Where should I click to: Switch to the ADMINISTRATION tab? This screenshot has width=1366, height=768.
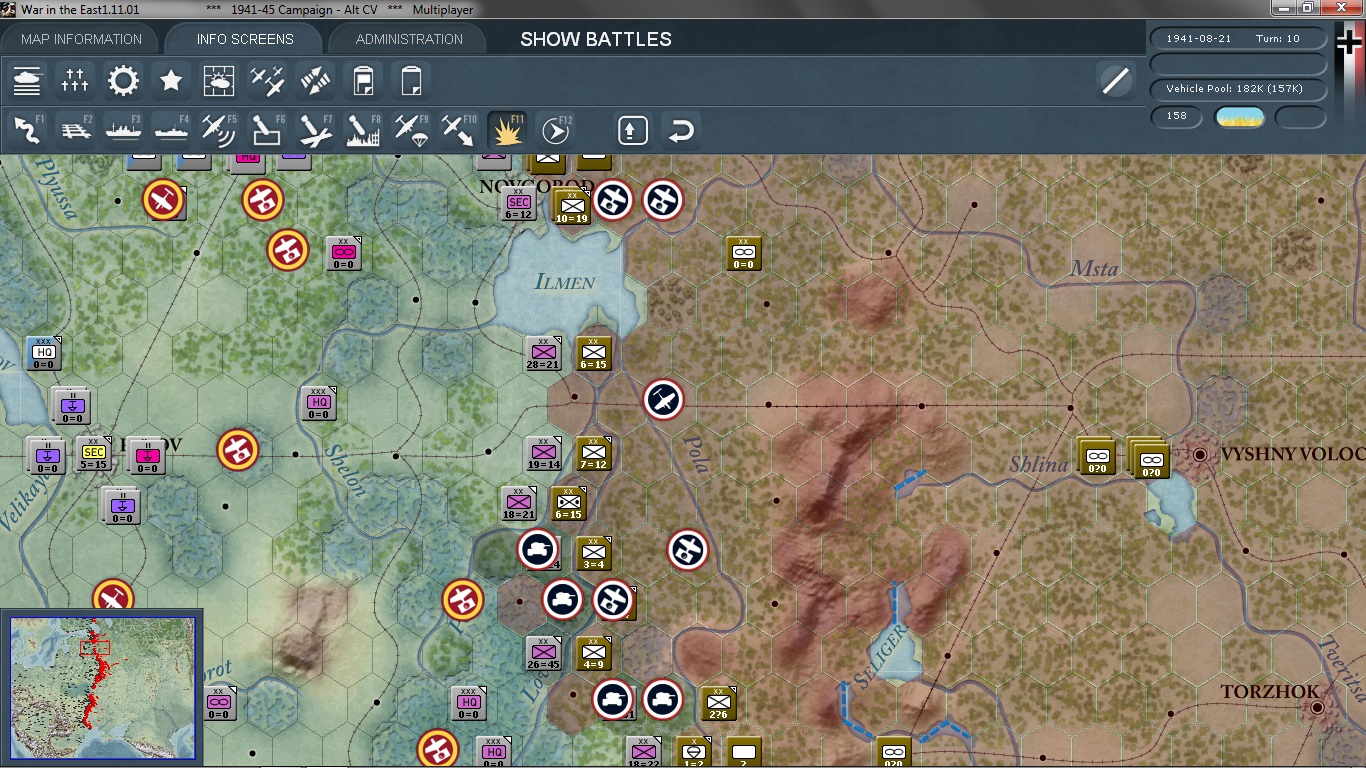tap(409, 39)
